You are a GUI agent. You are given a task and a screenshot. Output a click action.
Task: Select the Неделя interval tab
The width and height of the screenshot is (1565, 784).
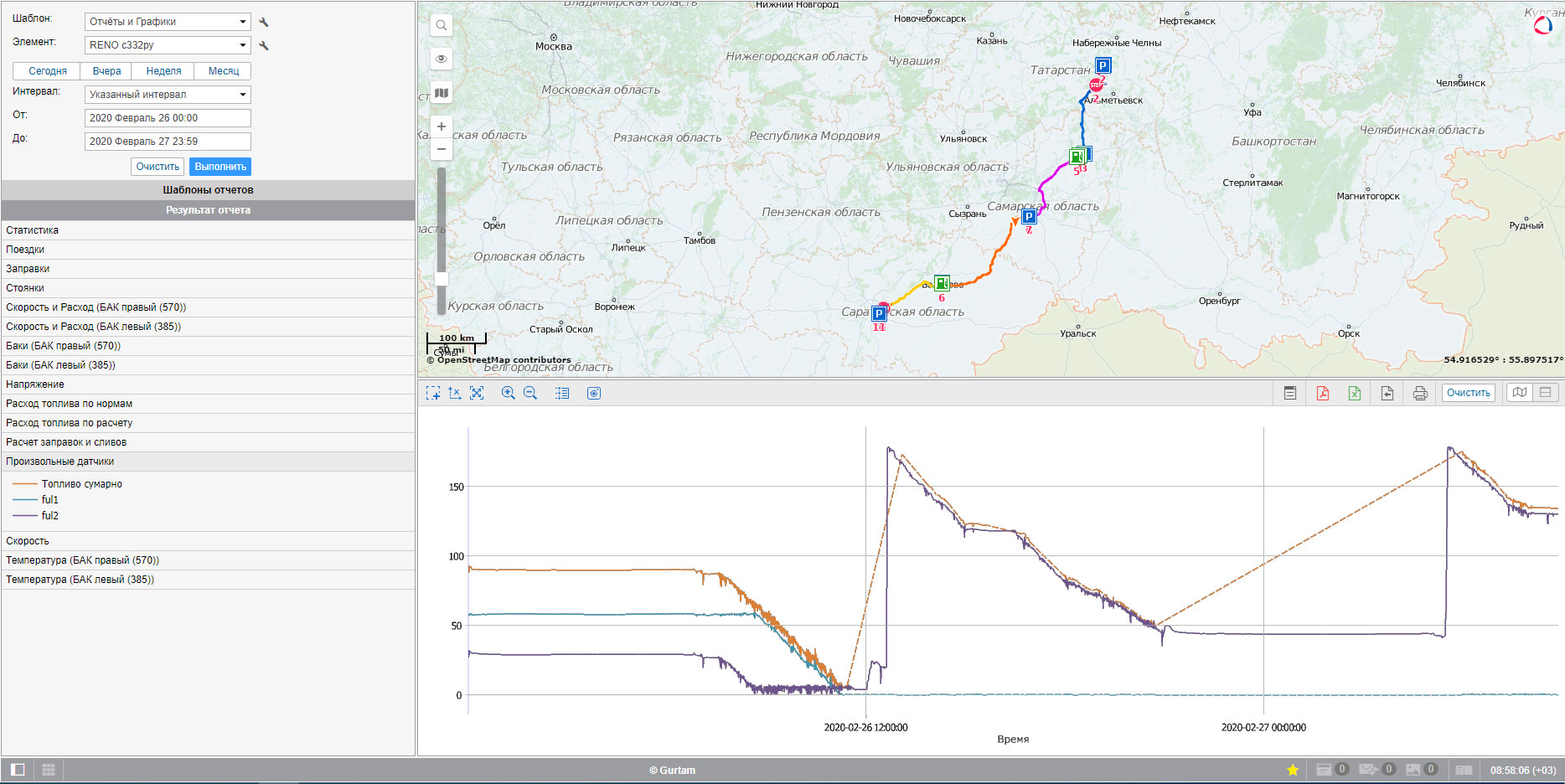163,71
